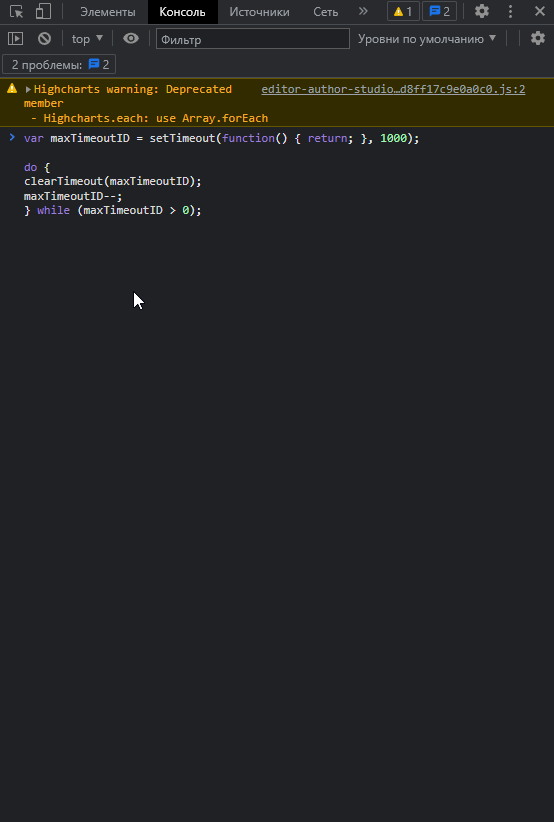Image resolution: width=554 pixels, height=822 pixels.
Task: Toggle the live expression eye icon
Action: coord(131,38)
